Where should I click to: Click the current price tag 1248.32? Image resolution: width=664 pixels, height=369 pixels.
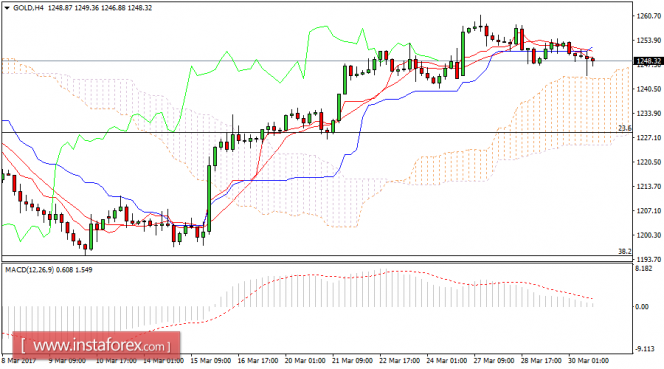(x=648, y=61)
